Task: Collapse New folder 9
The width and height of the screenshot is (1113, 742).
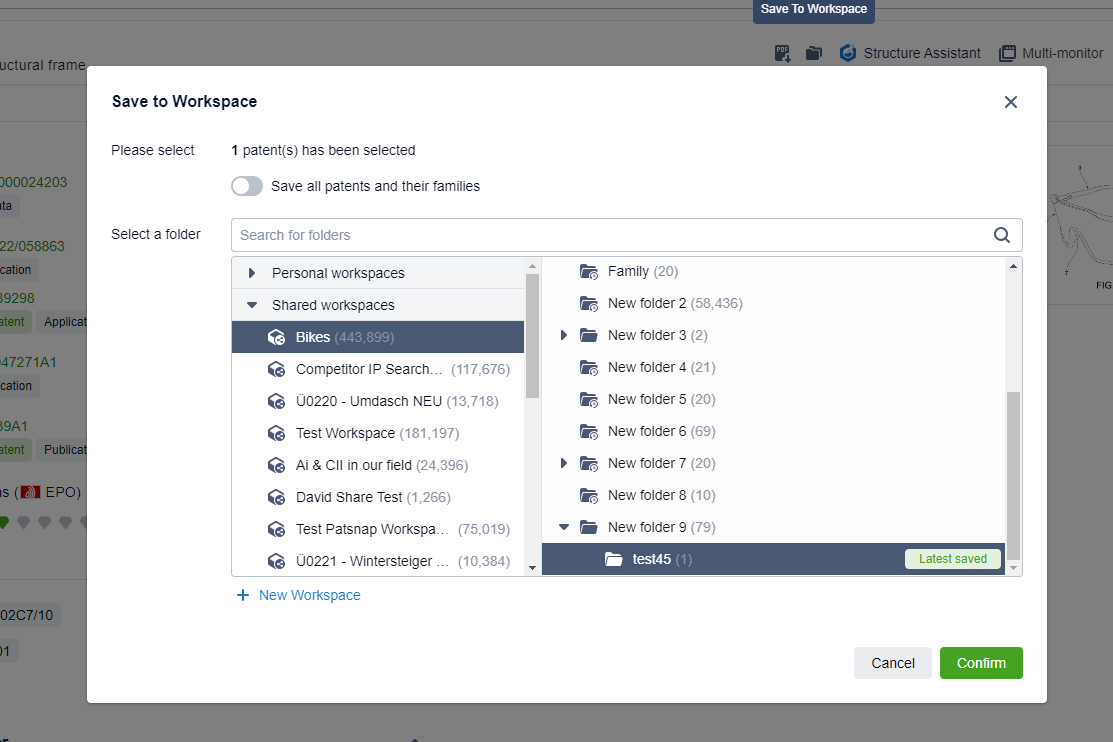Action: [x=564, y=527]
